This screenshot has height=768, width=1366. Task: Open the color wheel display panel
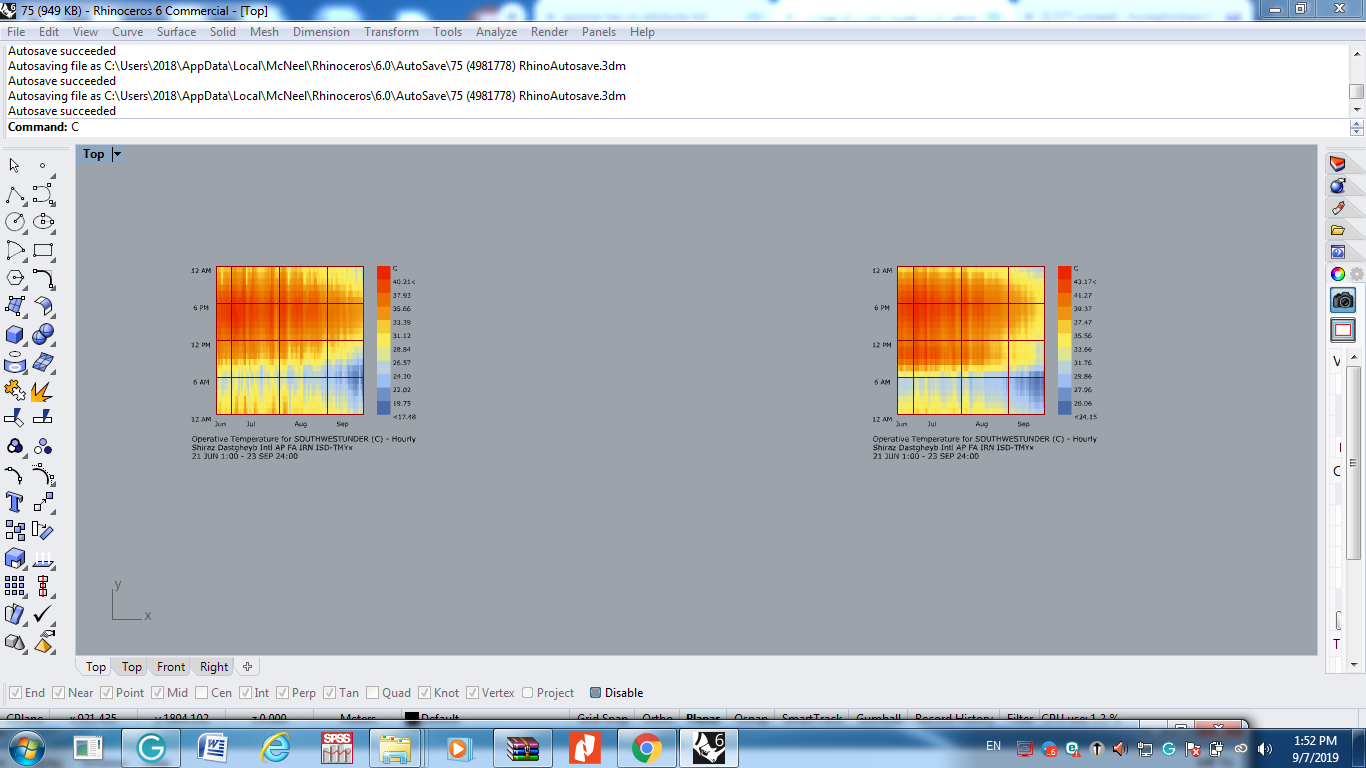[1338, 274]
